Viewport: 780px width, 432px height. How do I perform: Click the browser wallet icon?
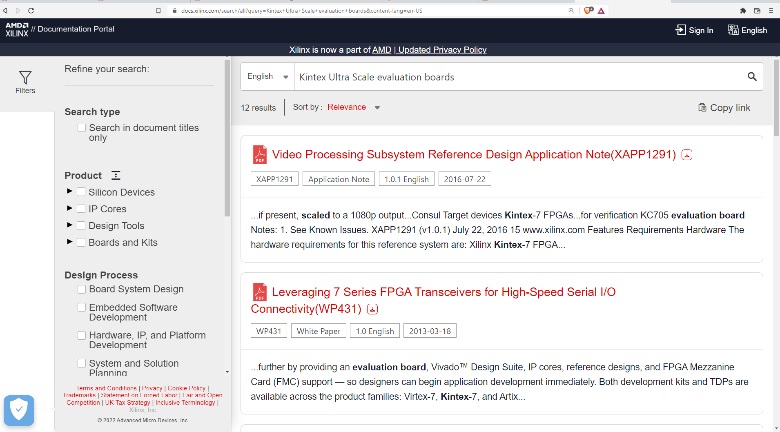(757, 10)
